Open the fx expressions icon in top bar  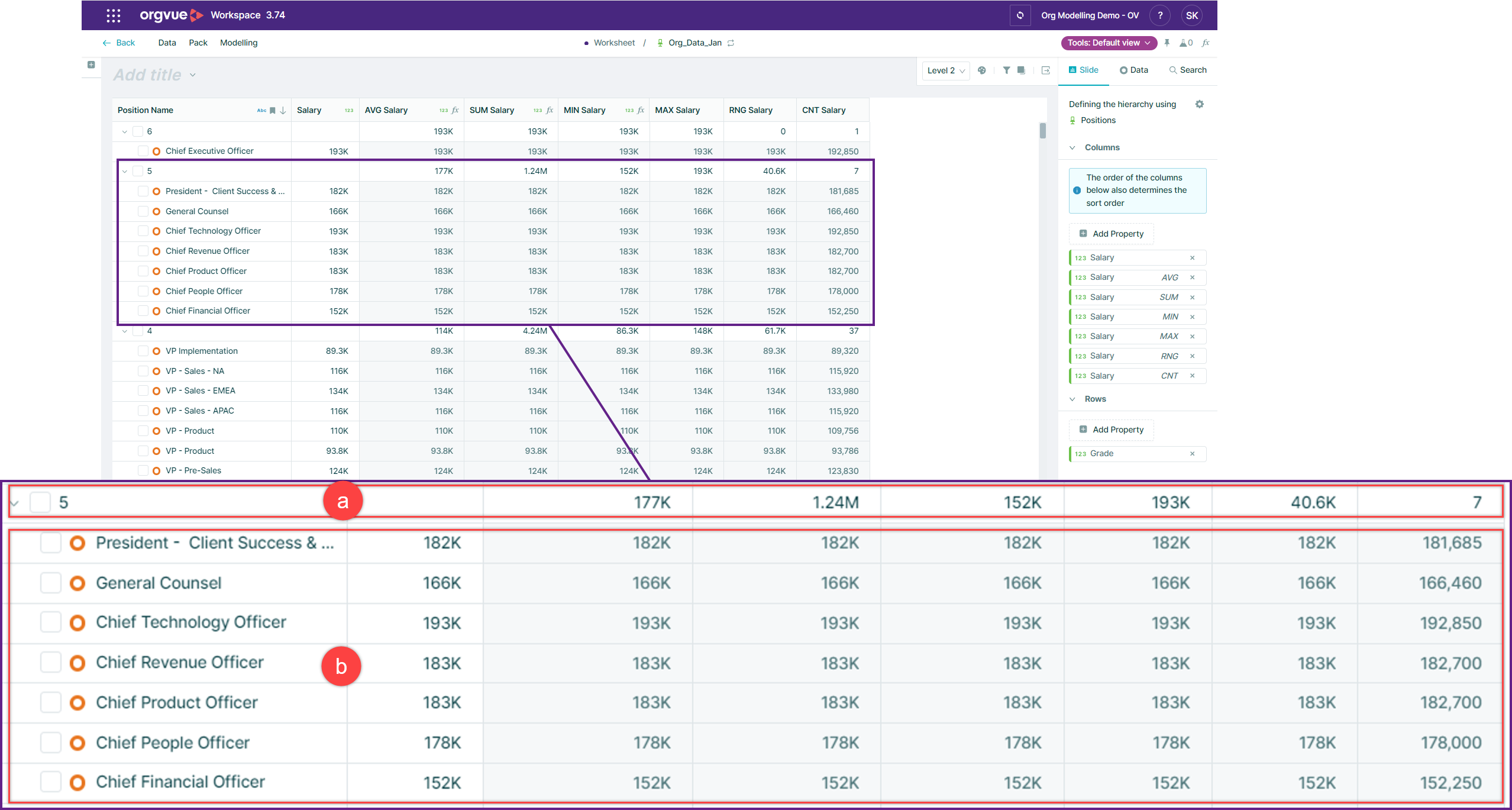click(1206, 43)
